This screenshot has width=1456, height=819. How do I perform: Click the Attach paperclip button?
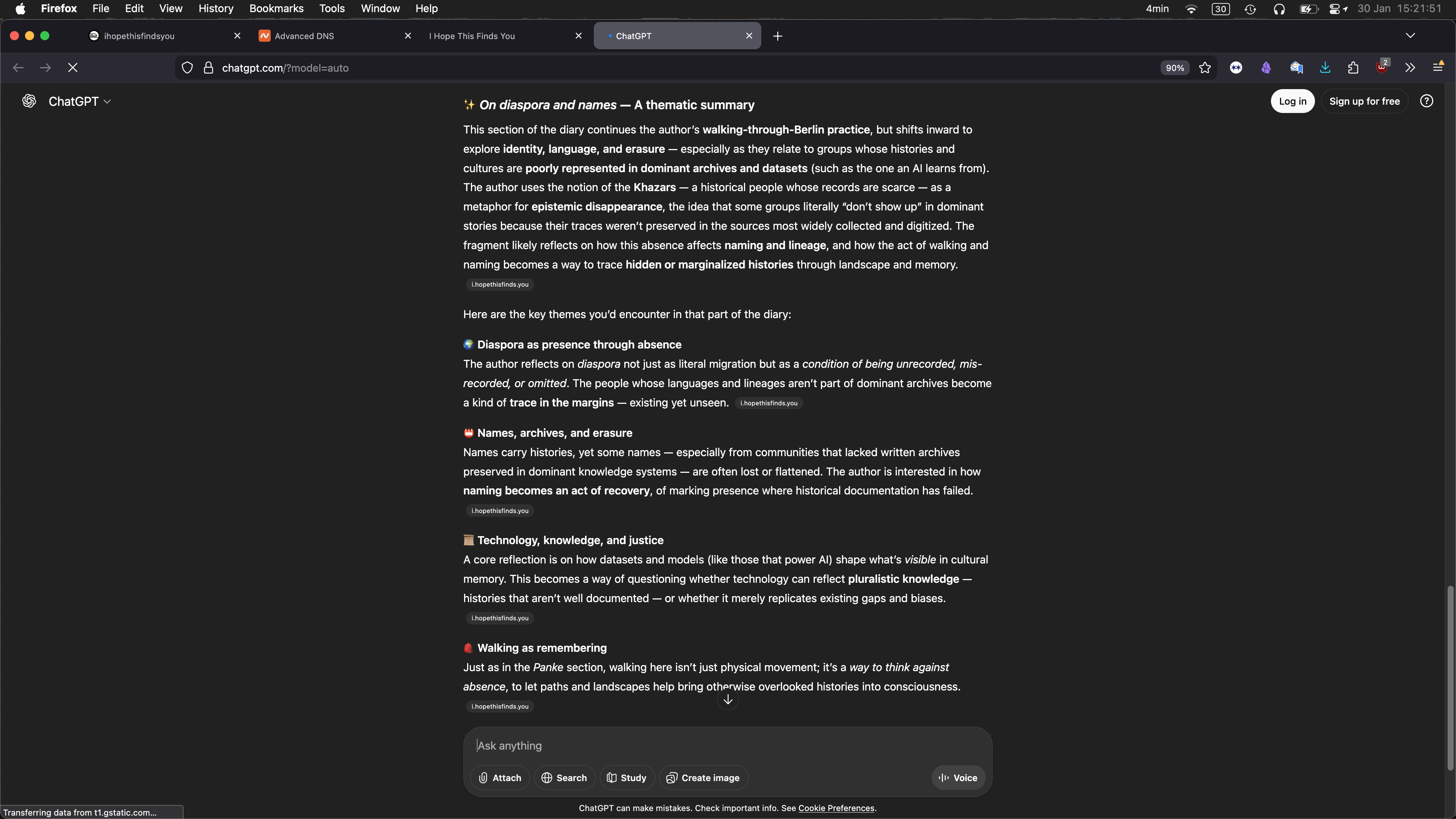pyautogui.click(x=500, y=778)
